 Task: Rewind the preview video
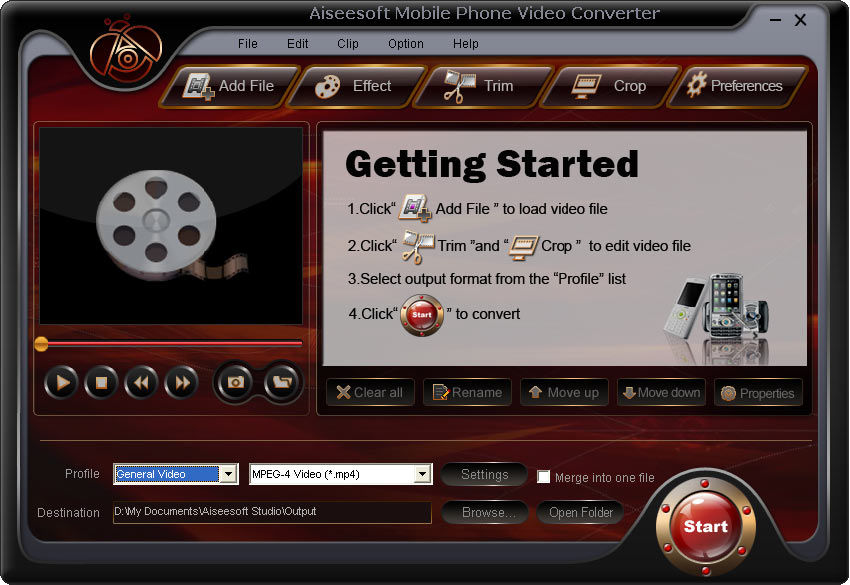(x=141, y=383)
